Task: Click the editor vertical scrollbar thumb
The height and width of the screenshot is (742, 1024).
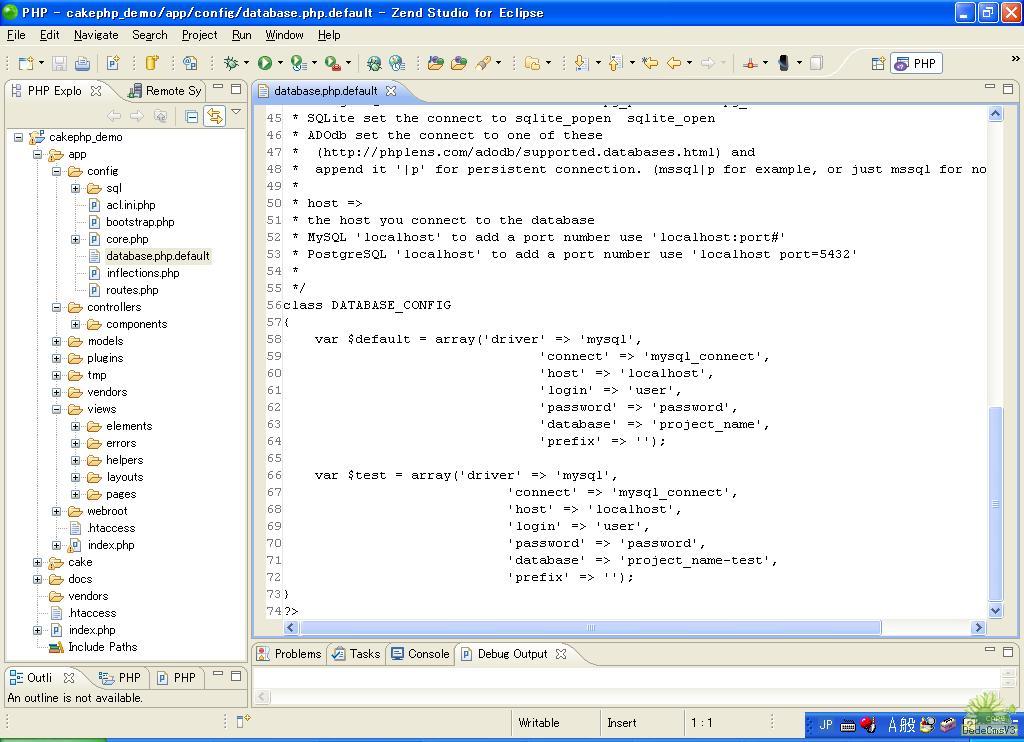Action: click(x=995, y=503)
